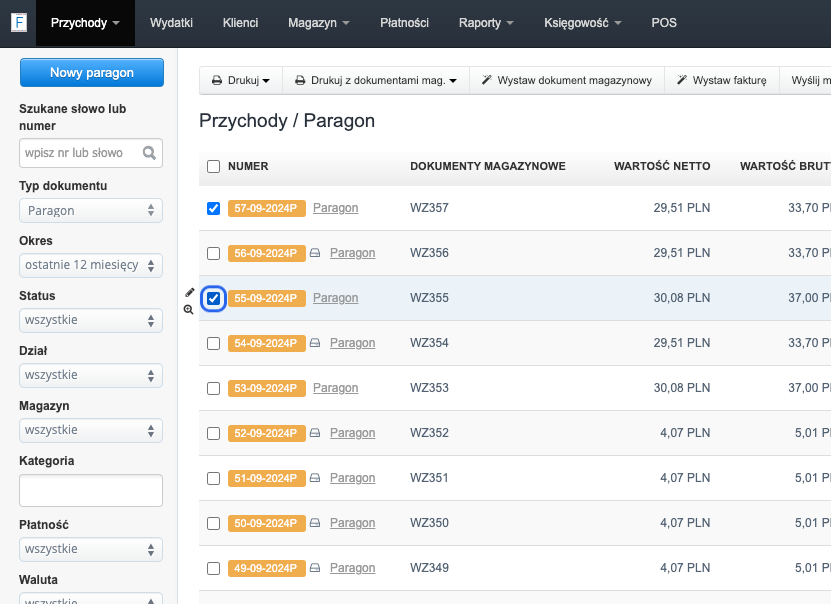Click printer icon next to 52-09-2024P
The height and width of the screenshot is (604, 831).
(x=315, y=433)
